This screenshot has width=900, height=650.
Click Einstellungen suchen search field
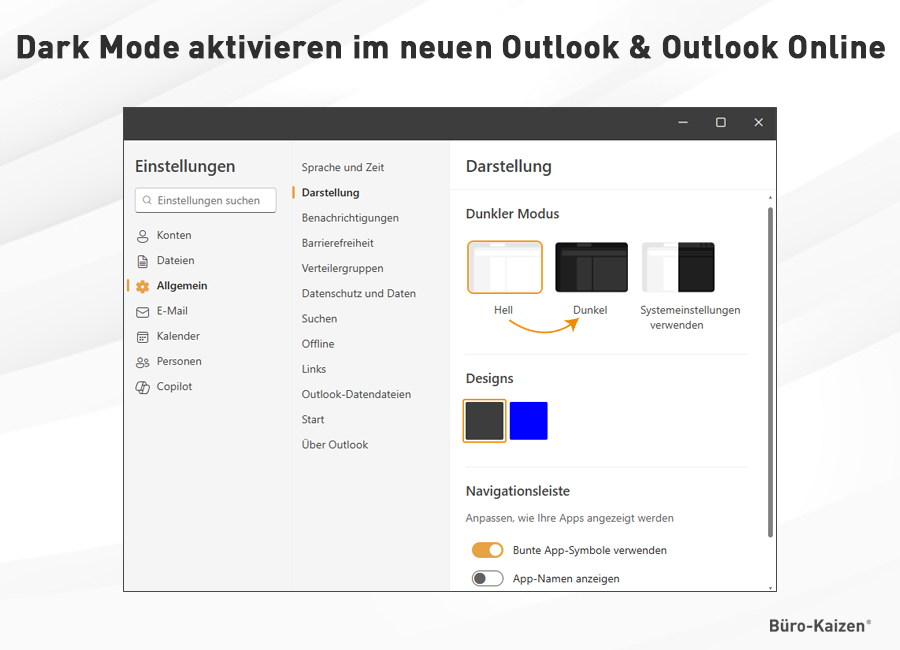pos(205,200)
